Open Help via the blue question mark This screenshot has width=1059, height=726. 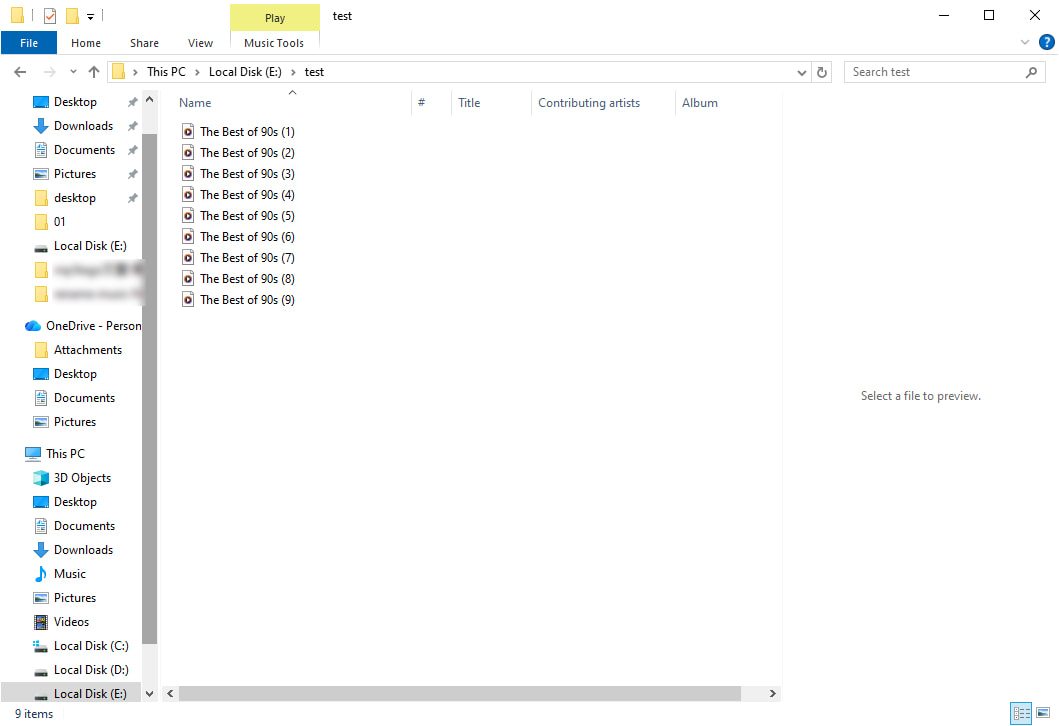pyautogui.click(x=1046, y=42)
